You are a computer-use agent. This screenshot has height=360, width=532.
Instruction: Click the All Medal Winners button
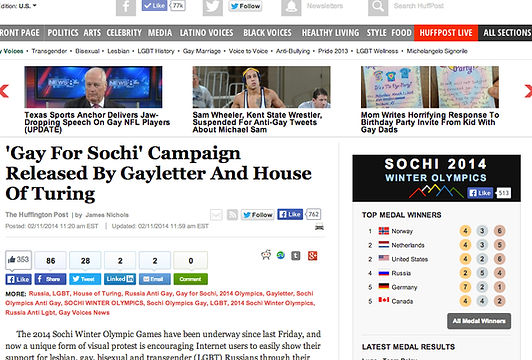pyautogui.click(x=479, y=321)
